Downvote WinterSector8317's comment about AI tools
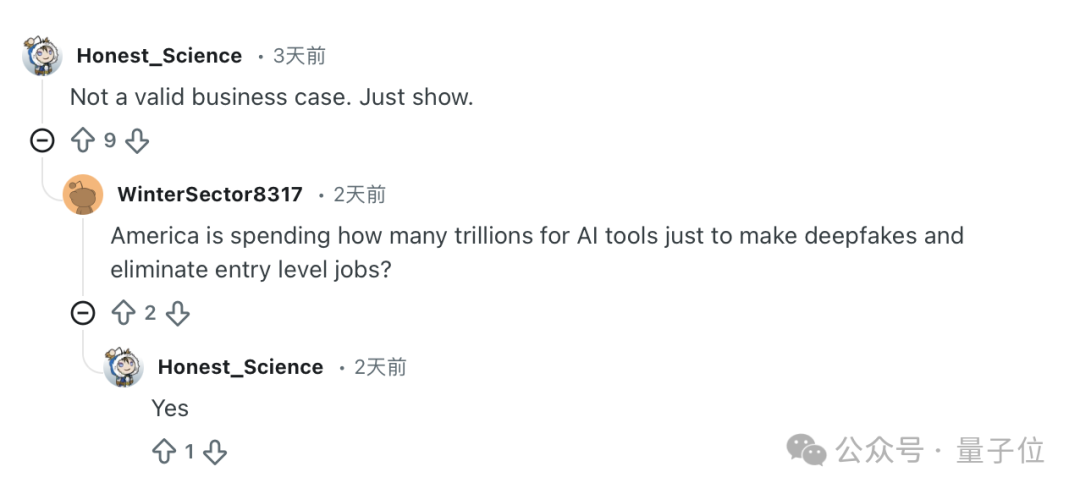1080x494 pixels. point(178,314)
